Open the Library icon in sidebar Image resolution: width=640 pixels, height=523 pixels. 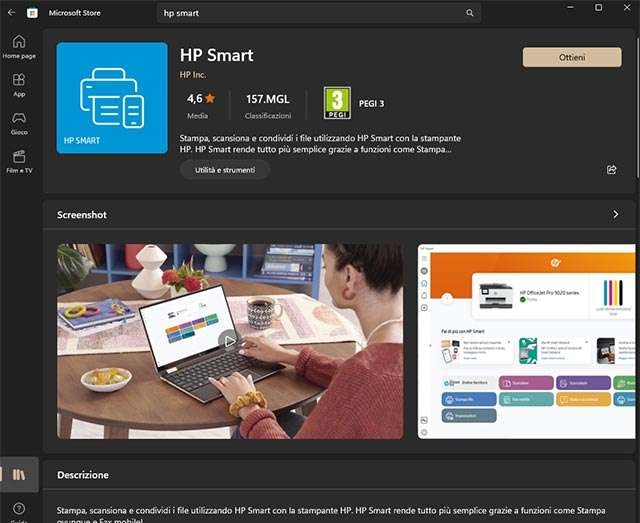[19, 474]
